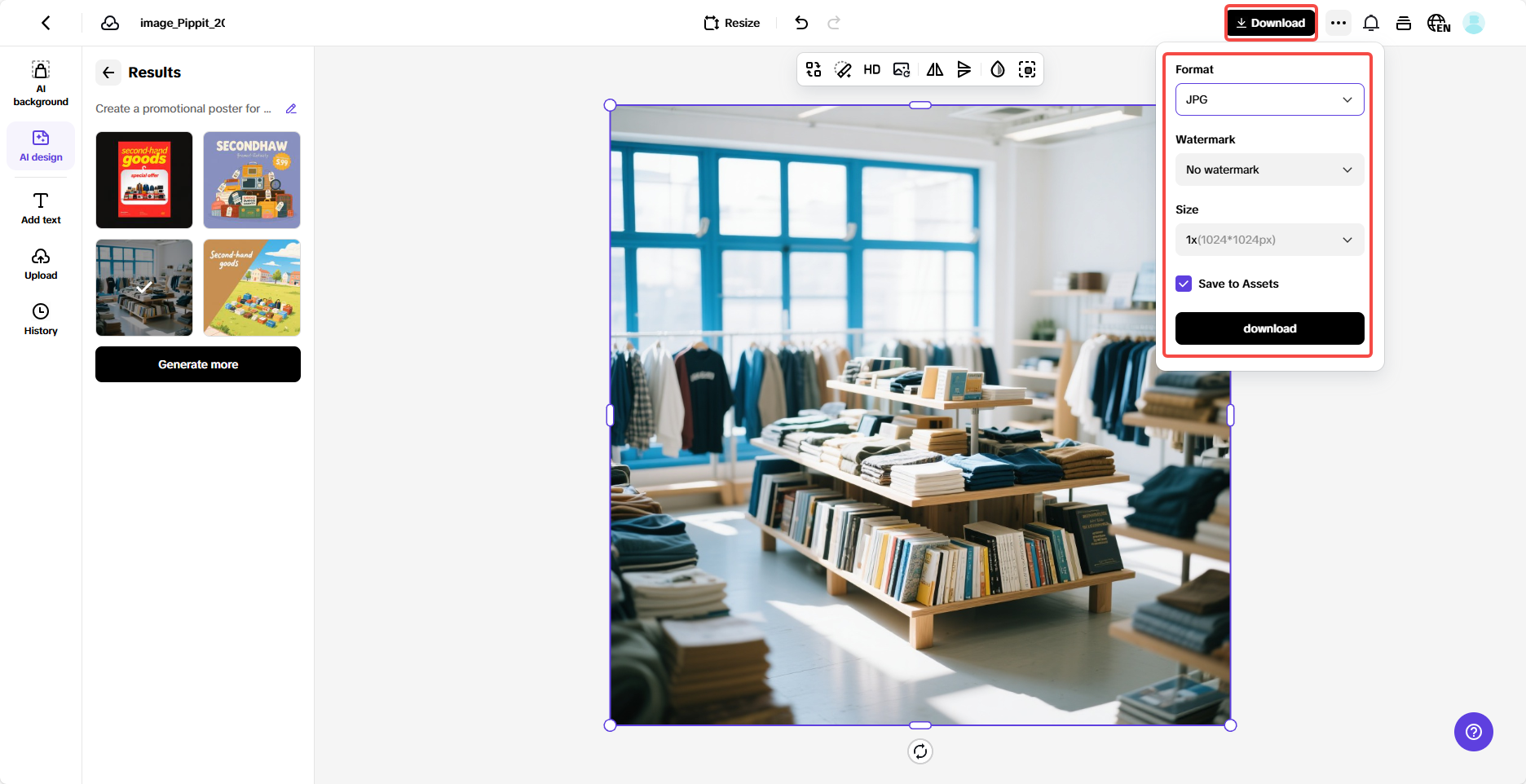The image size is (1526, 784).
Task: Flip the image with the mirror icon
Action: tap(935, 69)
